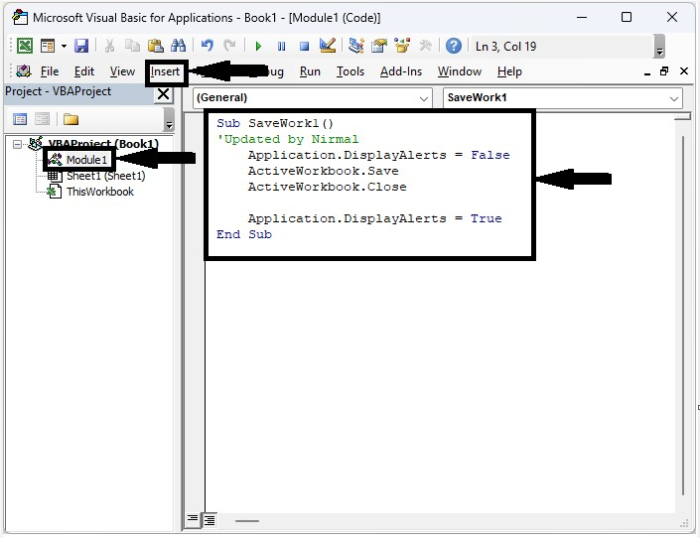Open the Window menu
Image resolution: width=700 pixels, height=538 pixels.
click(x=459, y=71)
